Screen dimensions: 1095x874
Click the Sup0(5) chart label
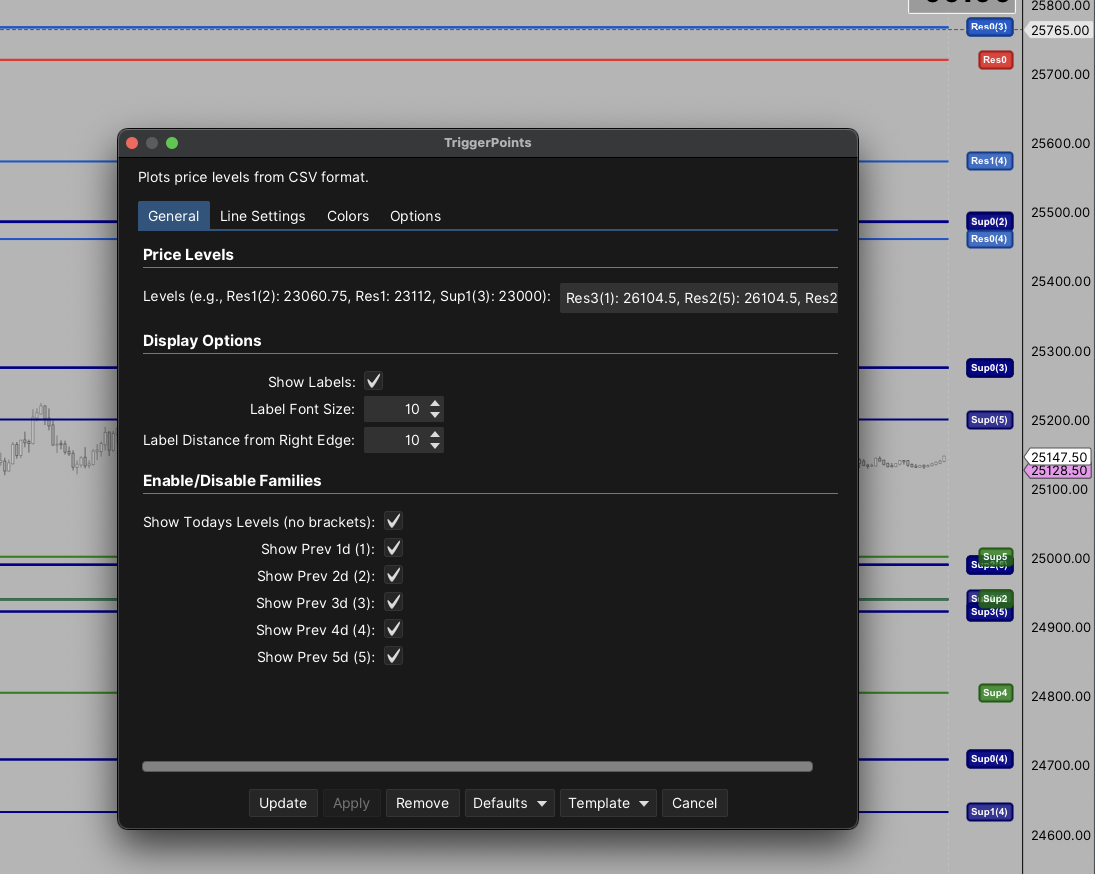[989, 420]
